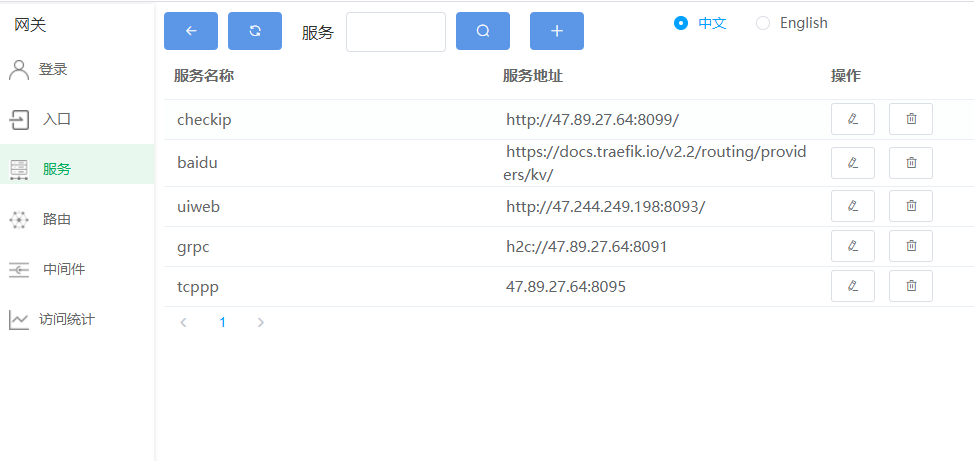The height and width of the screenshot is (461, 974).
Task: Go to next page with right chevron
Action: pos(261,323)
